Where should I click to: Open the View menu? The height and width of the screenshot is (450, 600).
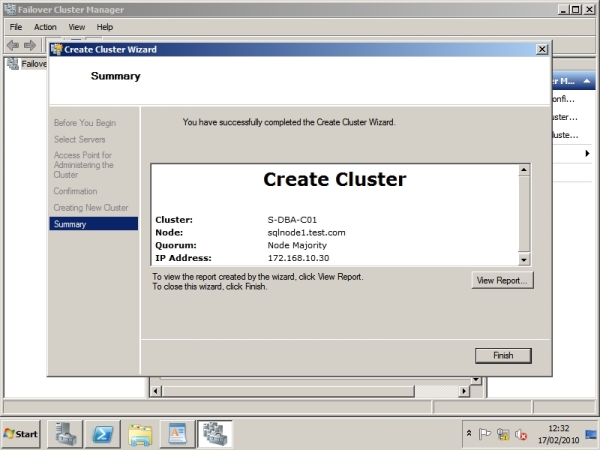coord(77,27)
